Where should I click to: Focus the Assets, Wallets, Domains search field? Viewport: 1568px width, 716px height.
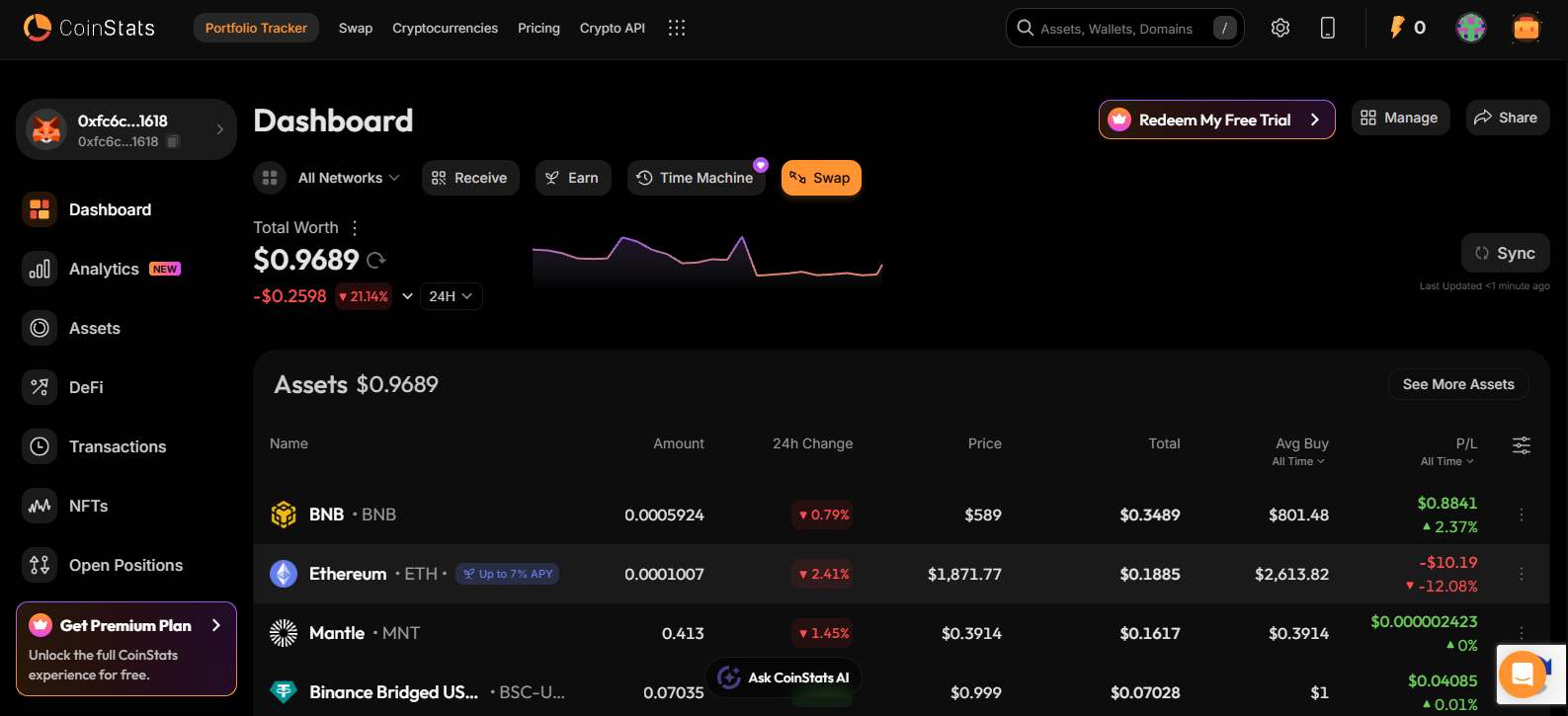click(x=1125, y=28)
